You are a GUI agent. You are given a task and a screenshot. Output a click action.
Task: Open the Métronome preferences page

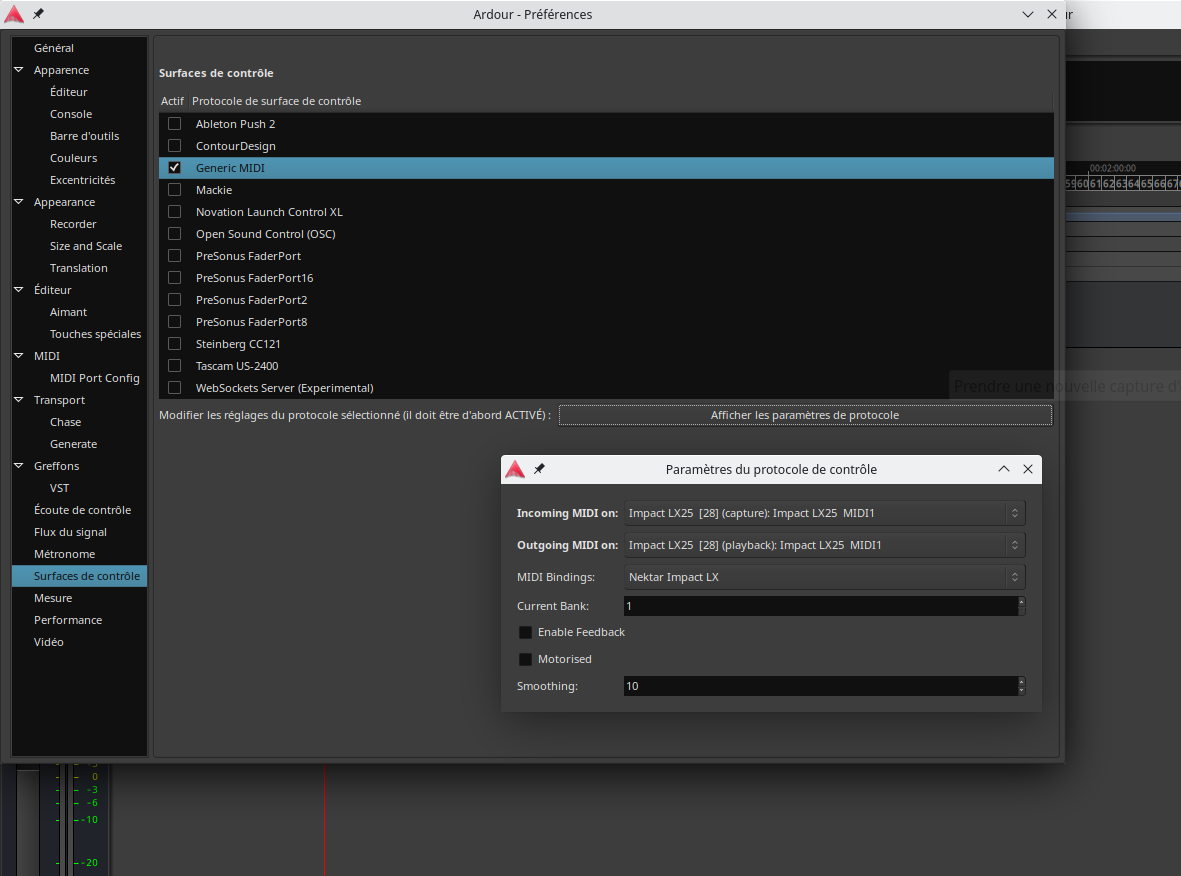pyautogui.click(x=64, y=554)
